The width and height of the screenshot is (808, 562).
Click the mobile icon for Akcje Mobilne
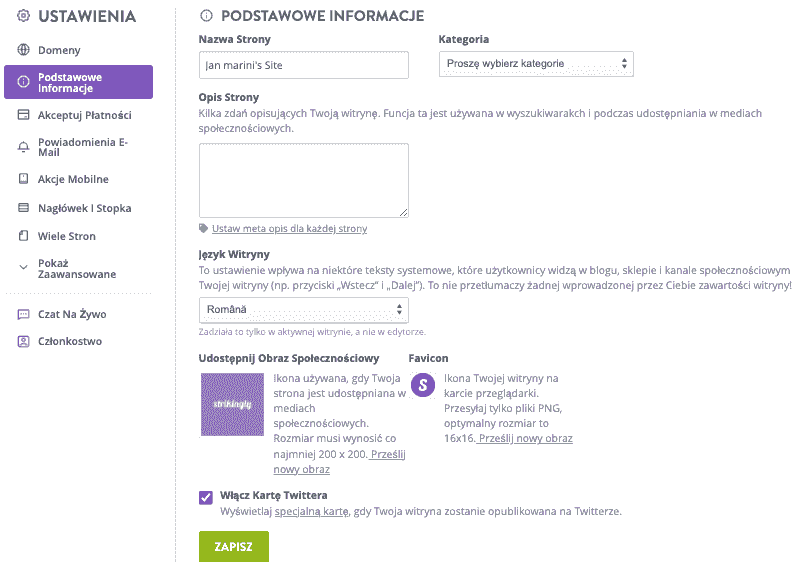23,179
